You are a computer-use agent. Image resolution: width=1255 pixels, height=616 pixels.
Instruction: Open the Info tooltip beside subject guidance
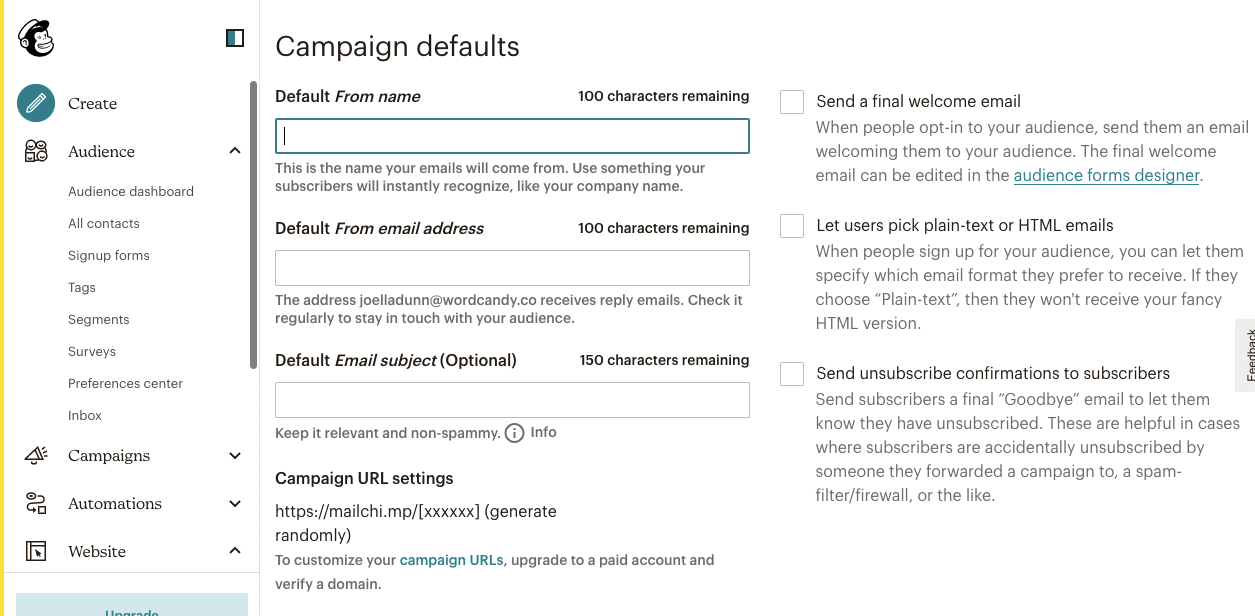(x=514, y=432)
